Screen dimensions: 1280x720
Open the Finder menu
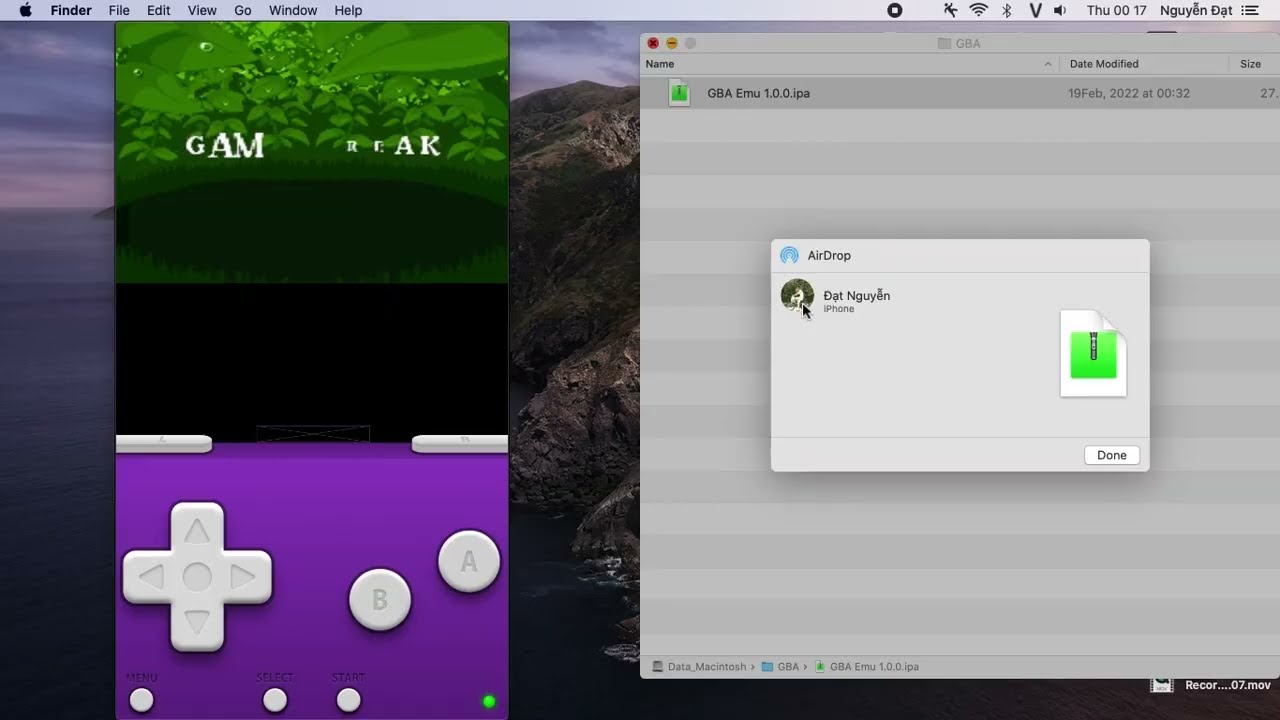pos(71,10)
